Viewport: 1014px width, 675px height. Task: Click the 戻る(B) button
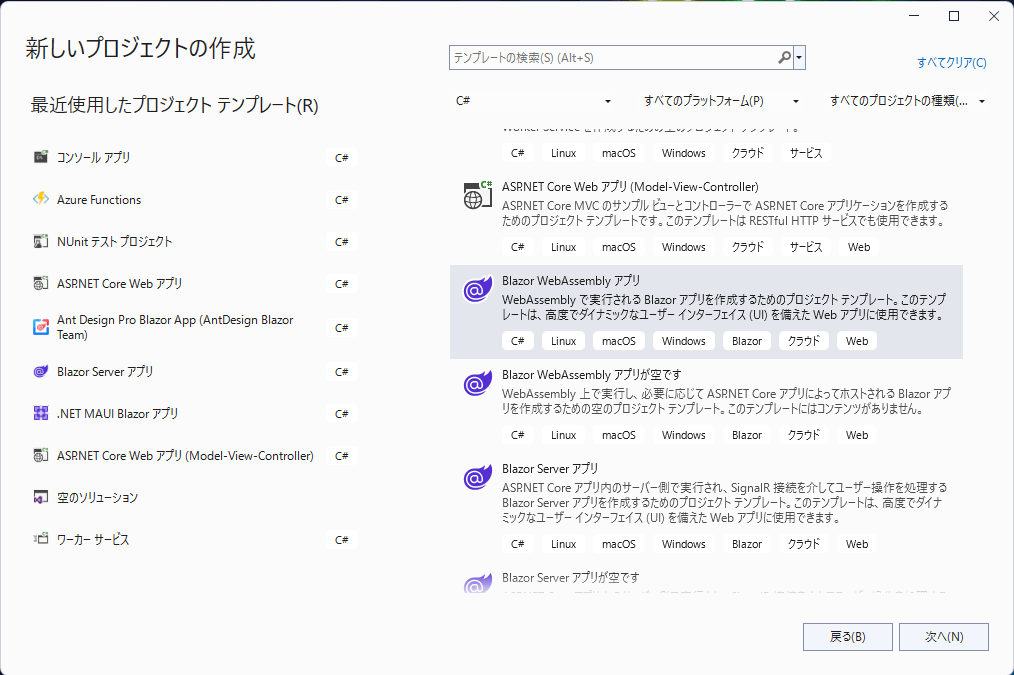pos(848,637)
